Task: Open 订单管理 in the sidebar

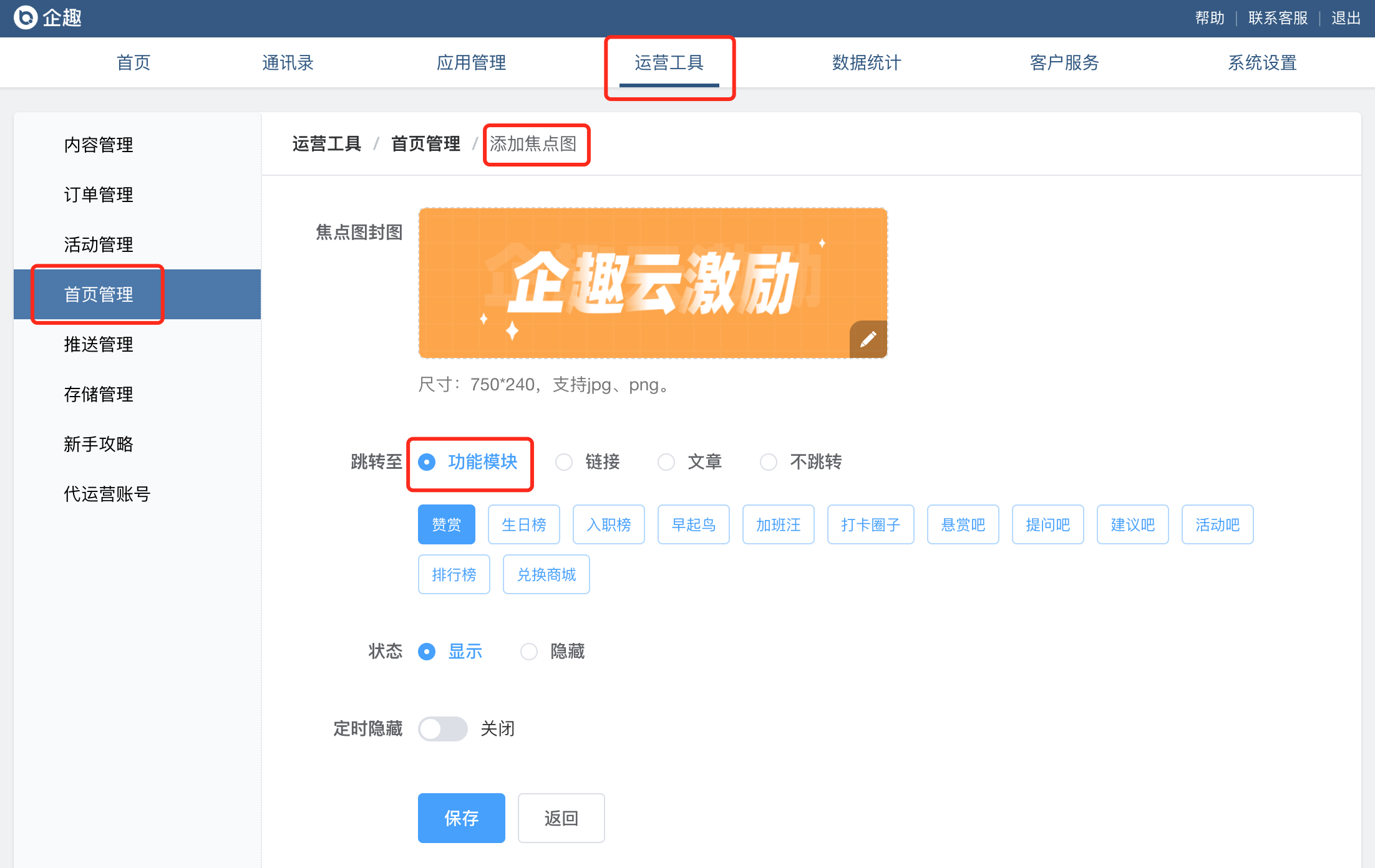Action: 137,195
